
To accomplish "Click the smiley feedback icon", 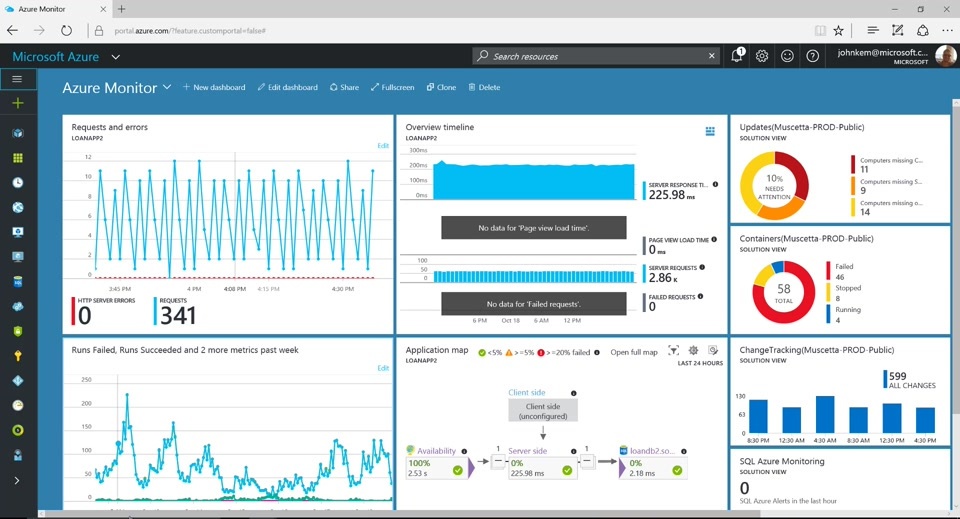I will click(787, 56).
